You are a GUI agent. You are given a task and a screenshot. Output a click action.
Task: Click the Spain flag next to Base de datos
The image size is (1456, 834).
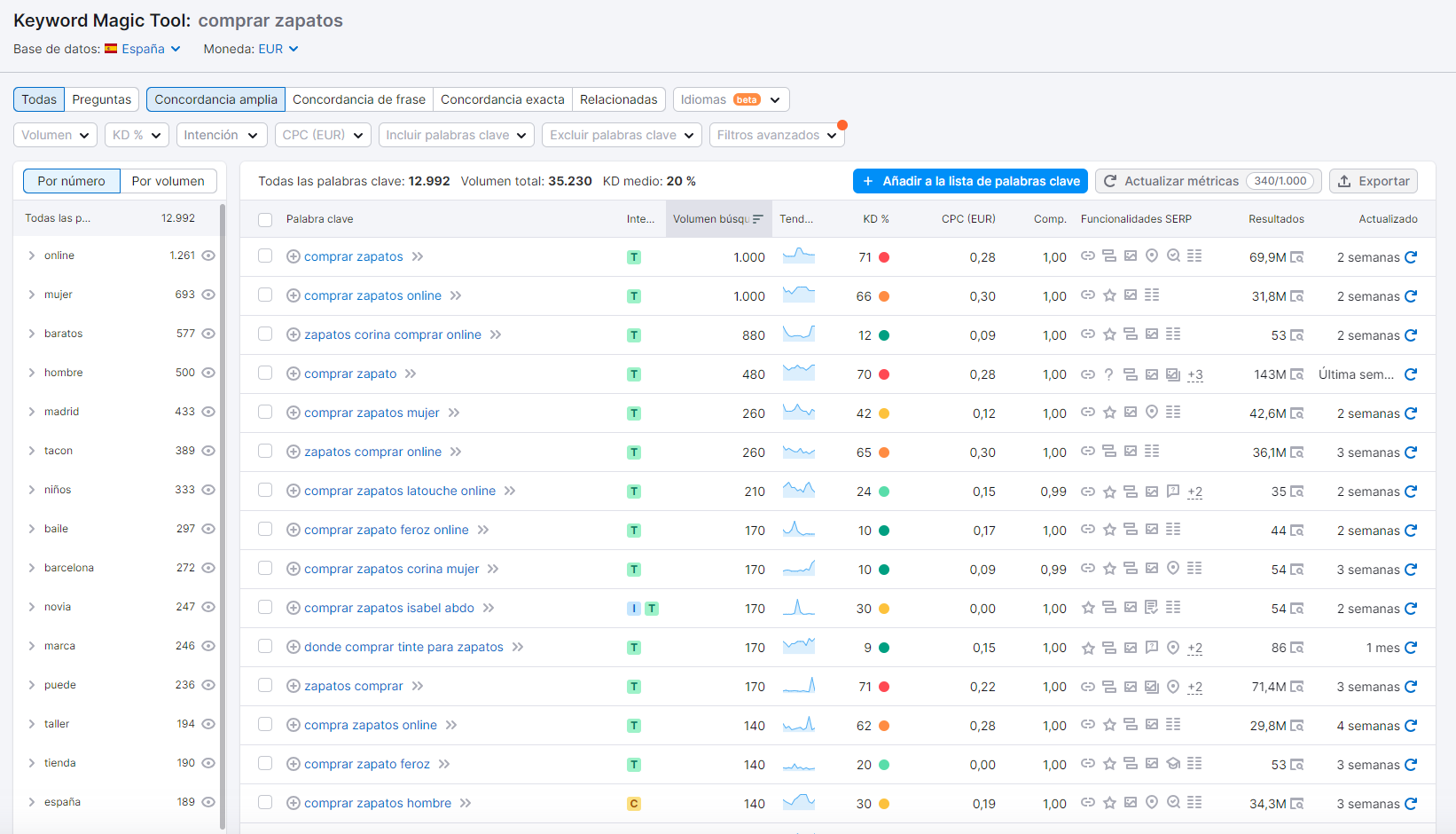(110, 49)
